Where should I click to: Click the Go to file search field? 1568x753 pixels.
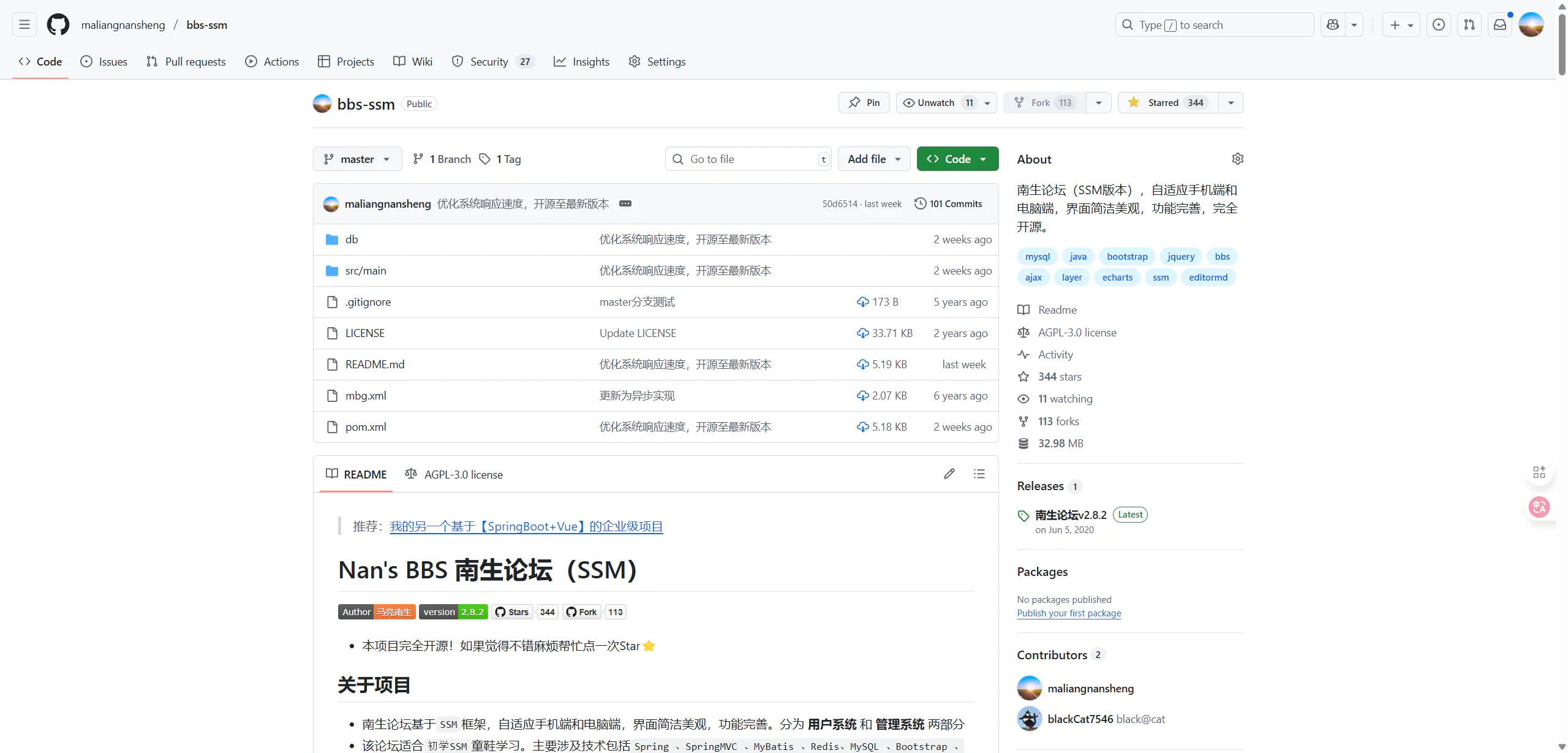(747, 159)
